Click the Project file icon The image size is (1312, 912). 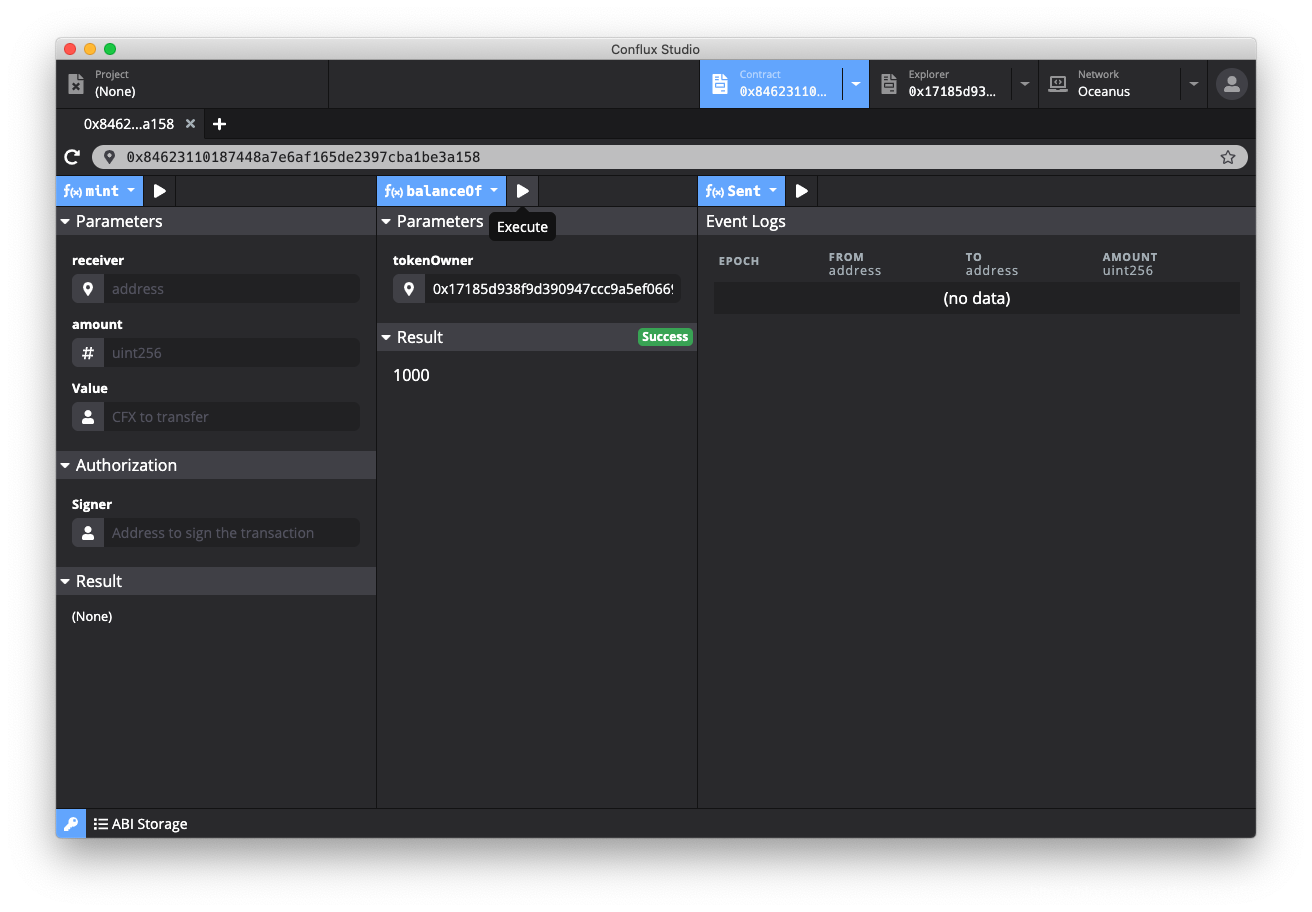[x=76, y=84]
